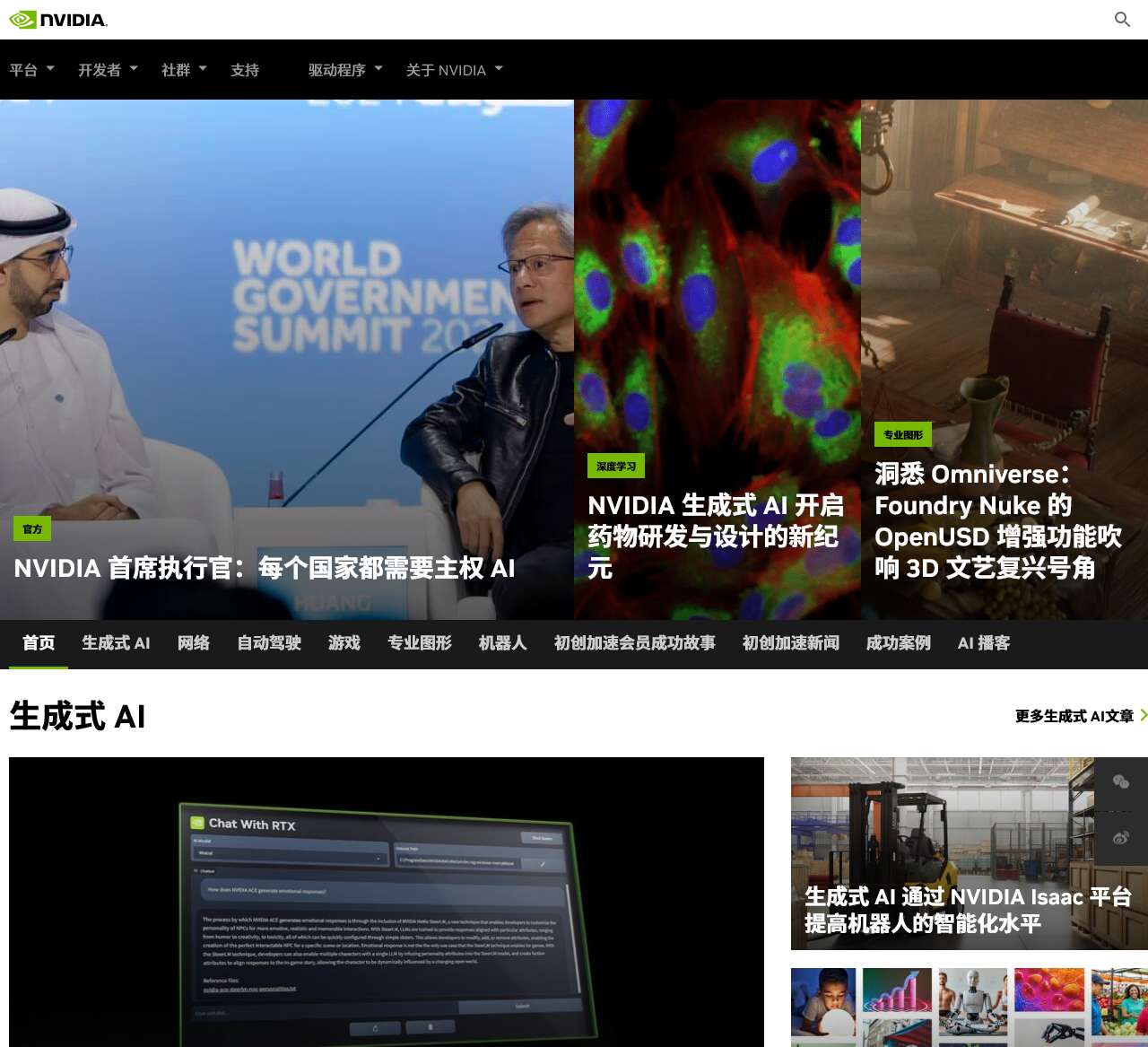This screenshot has height=1047, width=1148.
Task: Select the 首页 tab
Action: tap(39, 643)
